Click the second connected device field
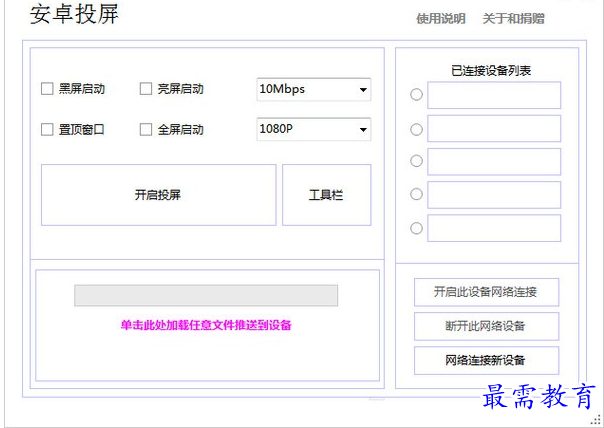The width and height of the screenshot is (604, 428). (x=494, y=128)
